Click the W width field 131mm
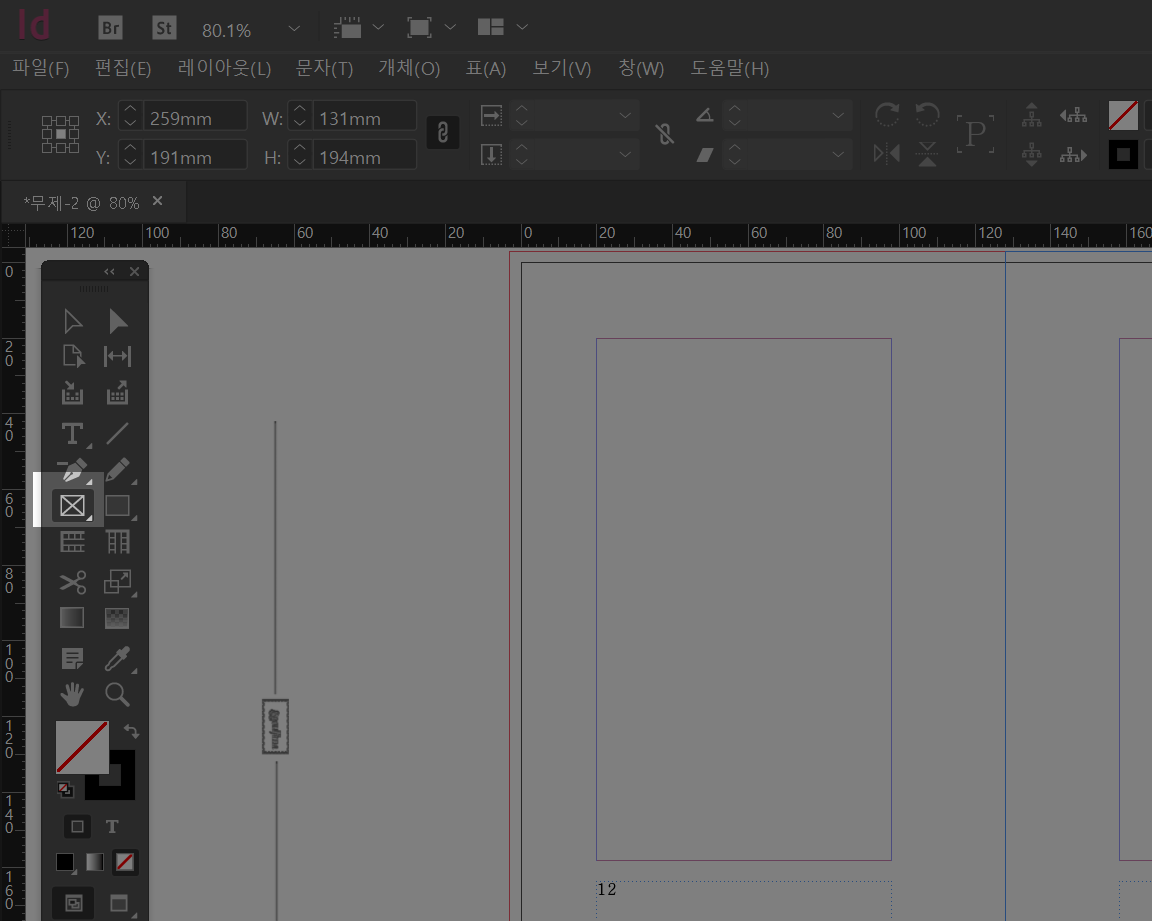This screenshot has width=1152, height=921. pos(364,118)
